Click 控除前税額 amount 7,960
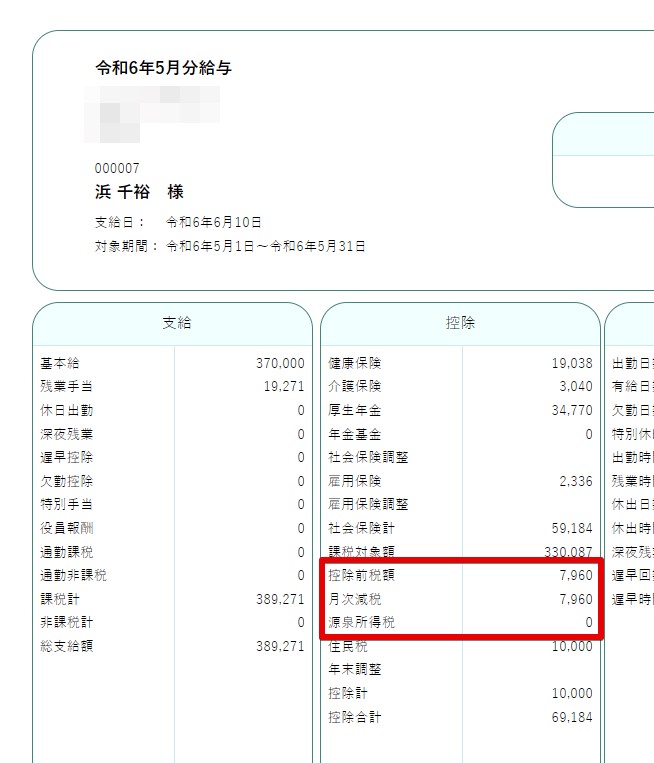 point(576,576)
